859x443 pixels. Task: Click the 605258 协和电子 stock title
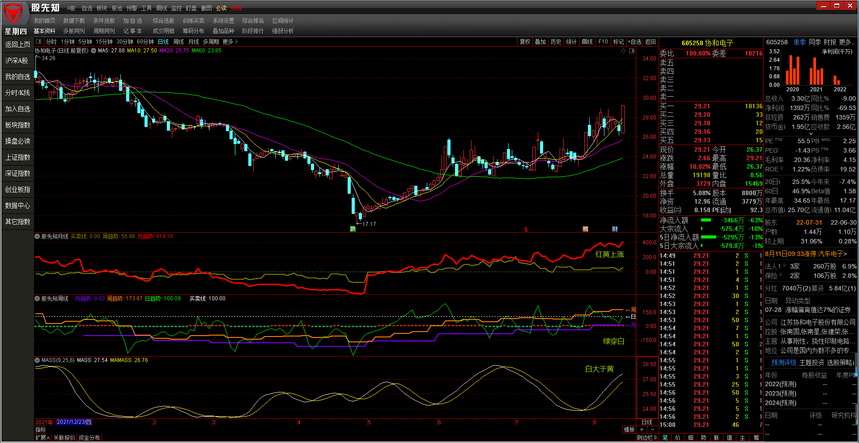coord(707,42)
